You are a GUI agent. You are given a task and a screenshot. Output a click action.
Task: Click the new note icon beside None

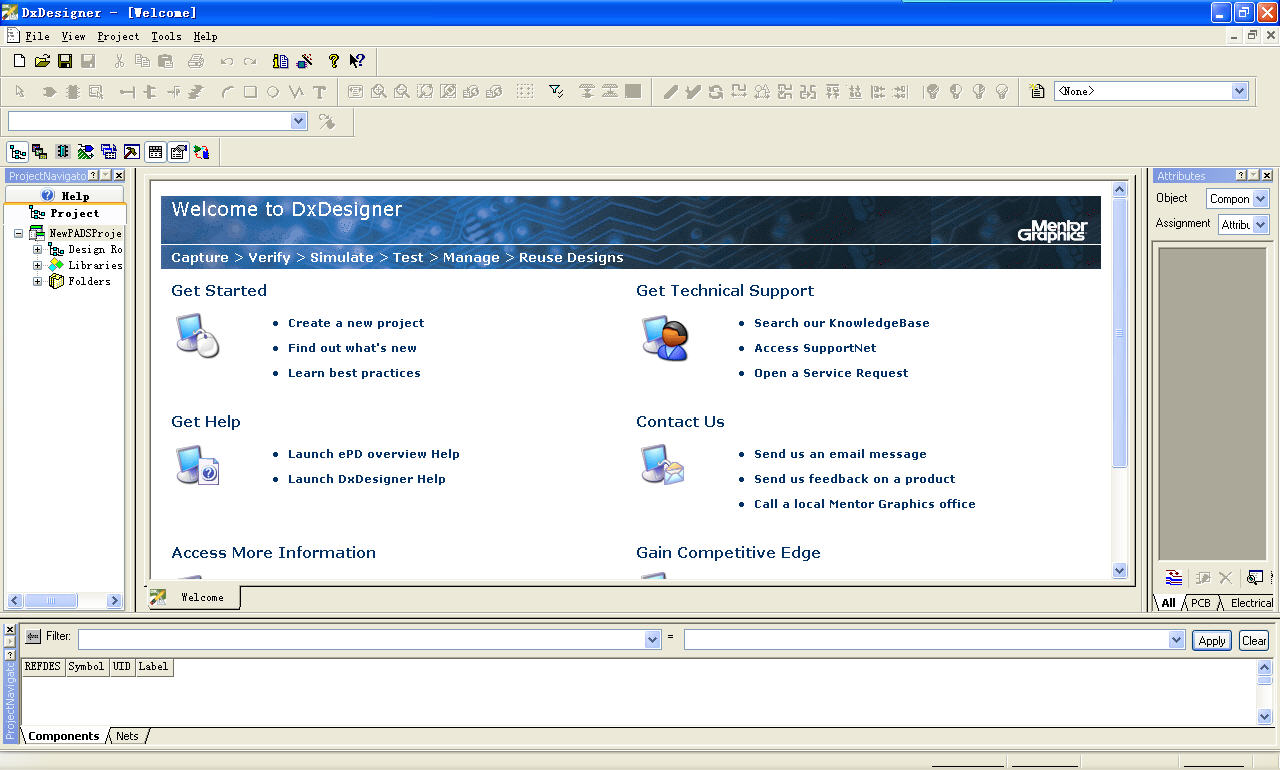[x=1038, y=91]
